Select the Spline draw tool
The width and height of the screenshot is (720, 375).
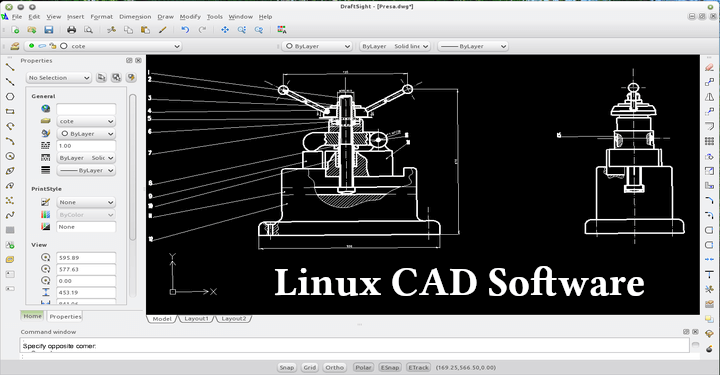(x=10, y=215)
